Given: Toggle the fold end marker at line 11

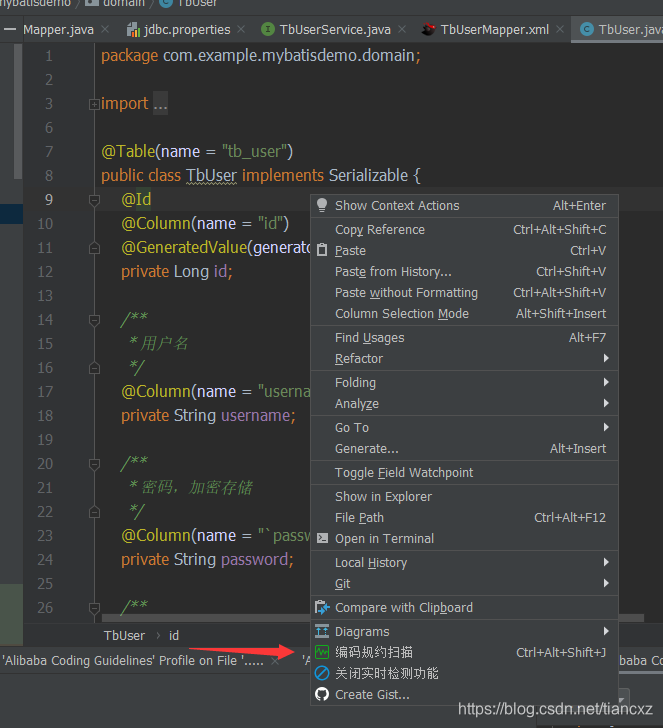Looking at the screenshot, I should tap(94, 248).
